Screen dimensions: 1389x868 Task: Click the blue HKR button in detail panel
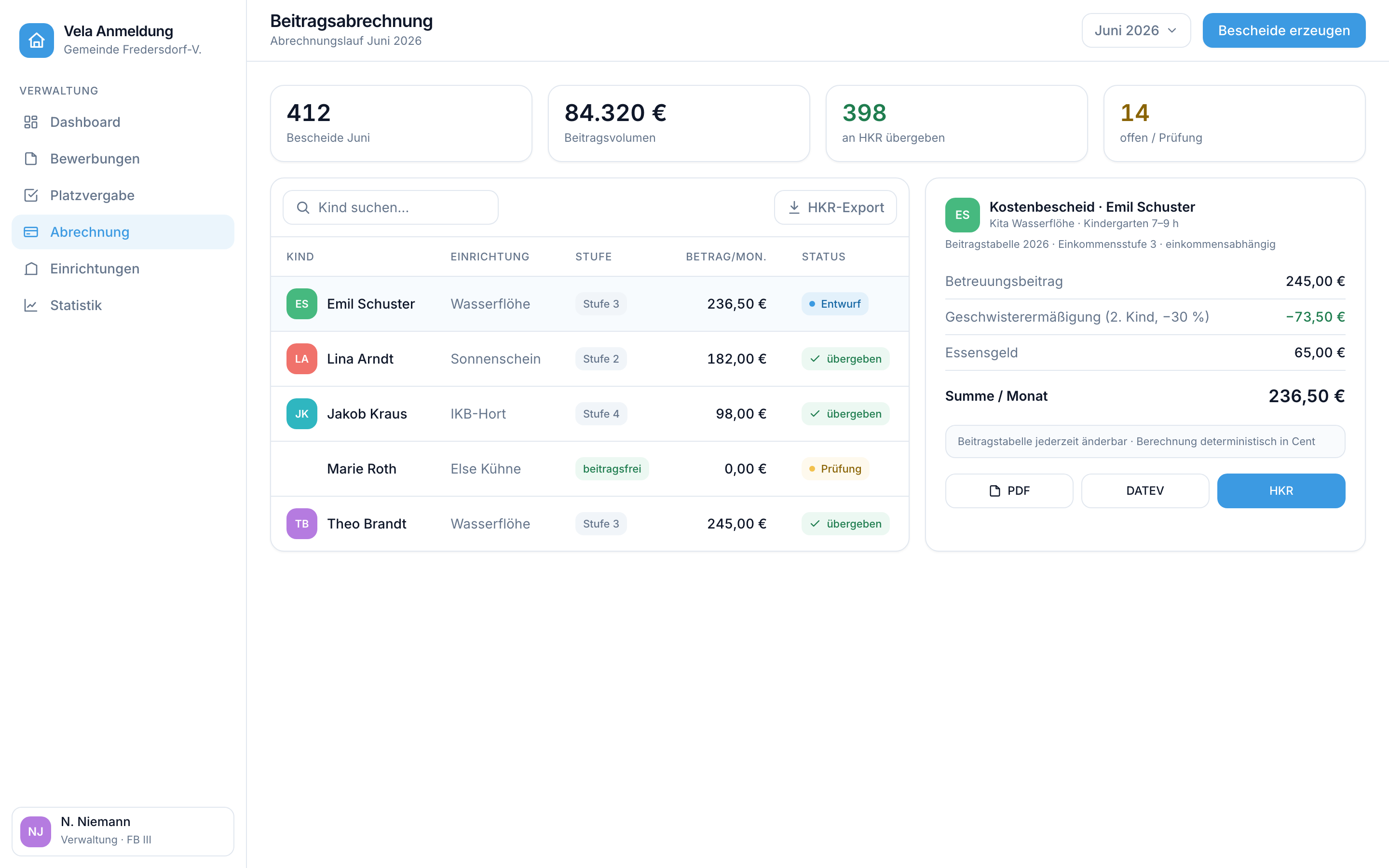pos(1281,491)
